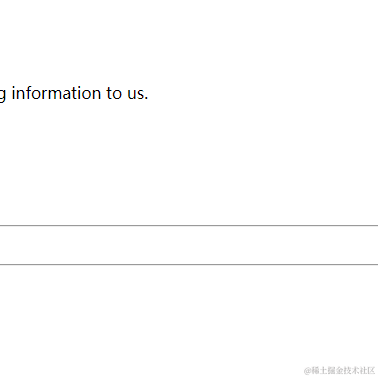Image resolution: width=378 pixels, height=378 pixels.
Task: Click the blank area above the sentence
Action: pos(189,40)
